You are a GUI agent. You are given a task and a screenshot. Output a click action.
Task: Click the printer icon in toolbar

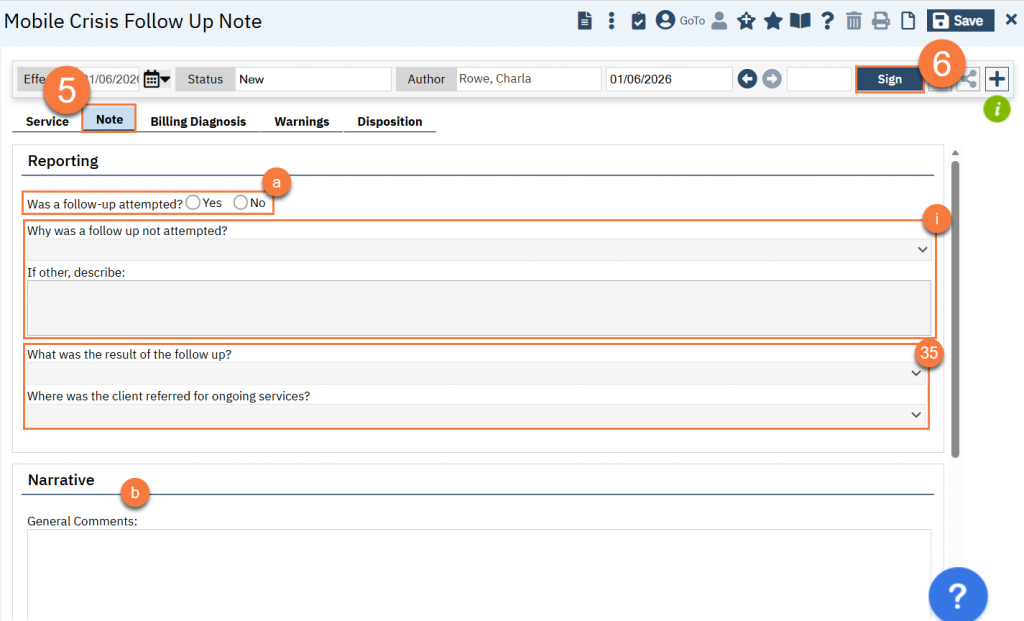coord(880,21)
